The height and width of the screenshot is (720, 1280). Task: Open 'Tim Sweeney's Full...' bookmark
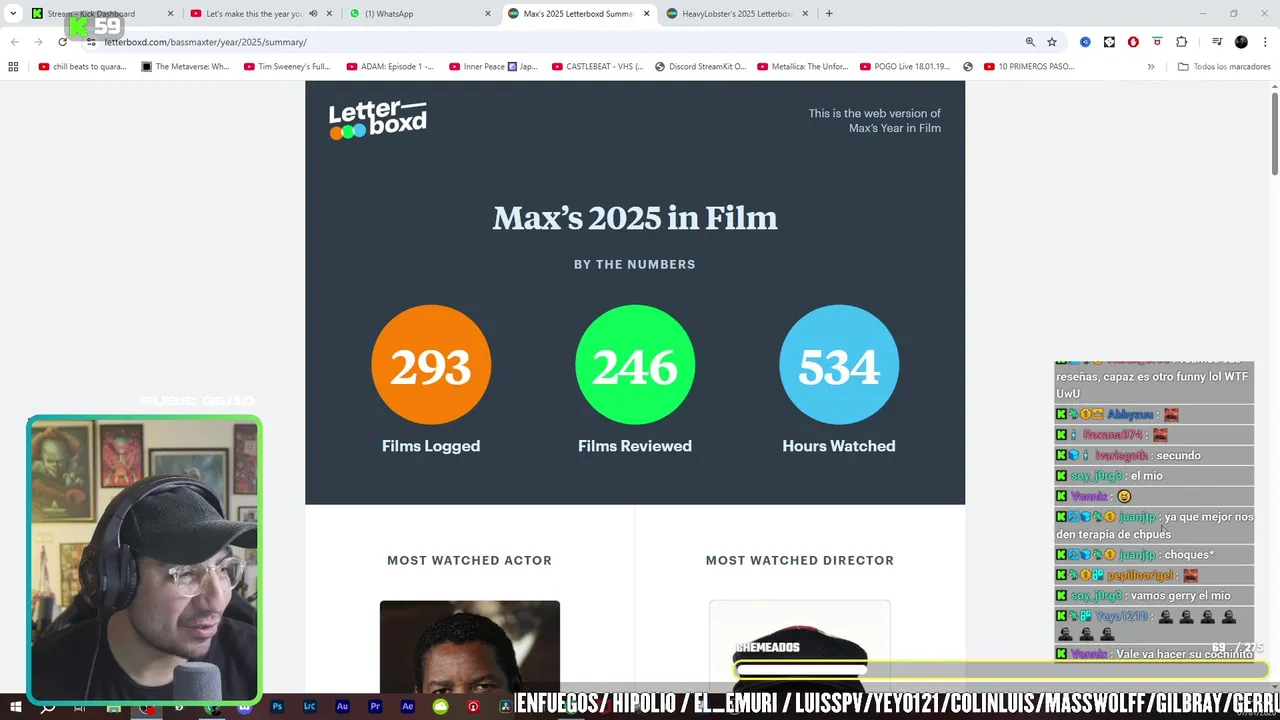coord(286,67)
